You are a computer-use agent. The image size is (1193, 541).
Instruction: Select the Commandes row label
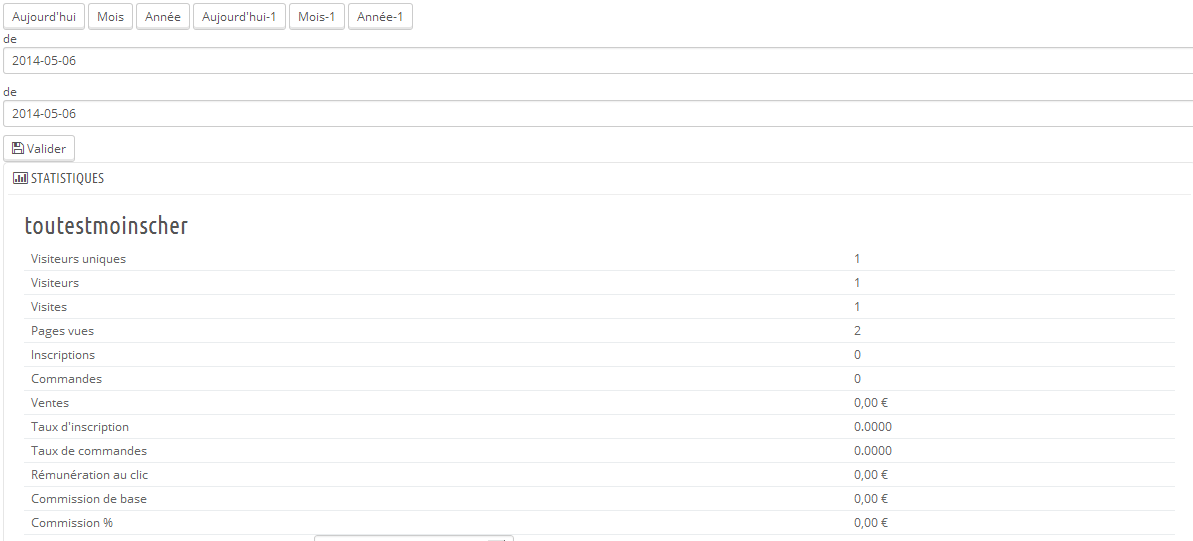tap(66, 379)
